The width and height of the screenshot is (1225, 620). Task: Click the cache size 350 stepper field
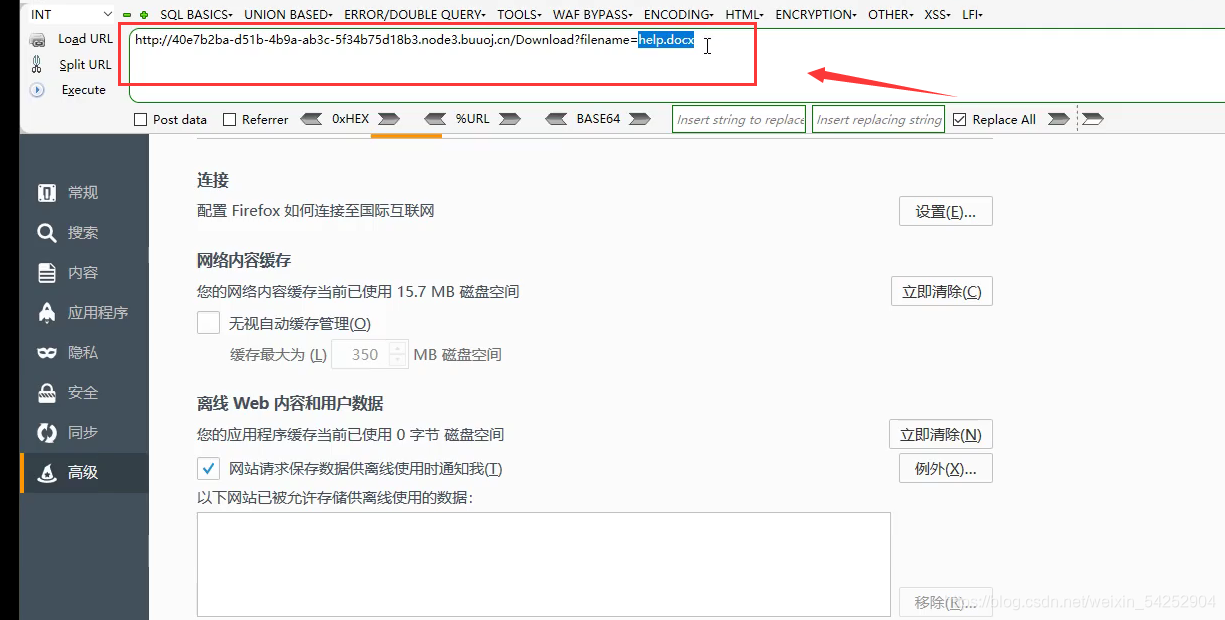[x=370, y=354]
